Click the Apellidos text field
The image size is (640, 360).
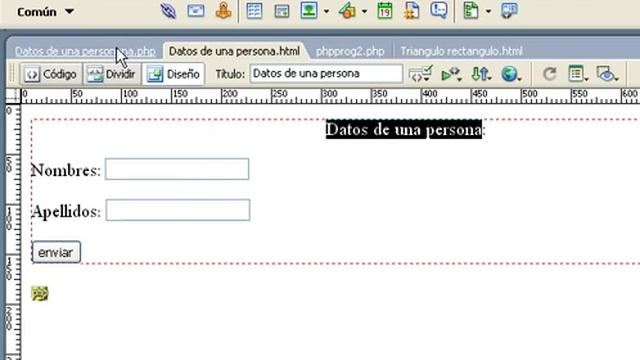click(x=178, y=210)
